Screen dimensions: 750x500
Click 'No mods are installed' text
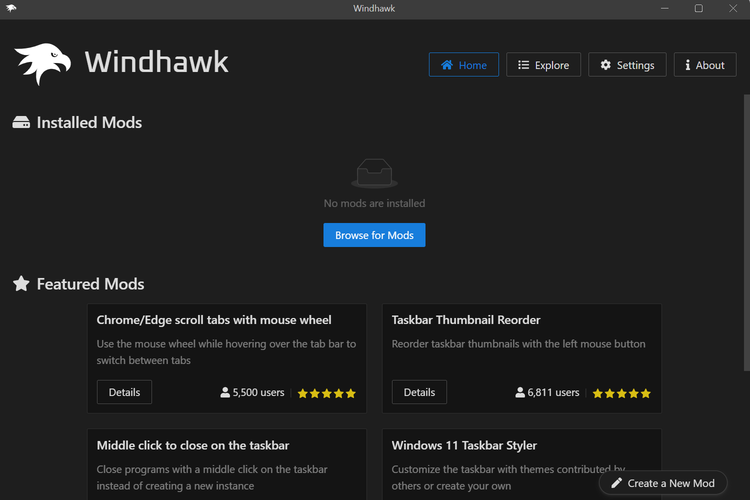pyautogui.click(x=374, y=203)
